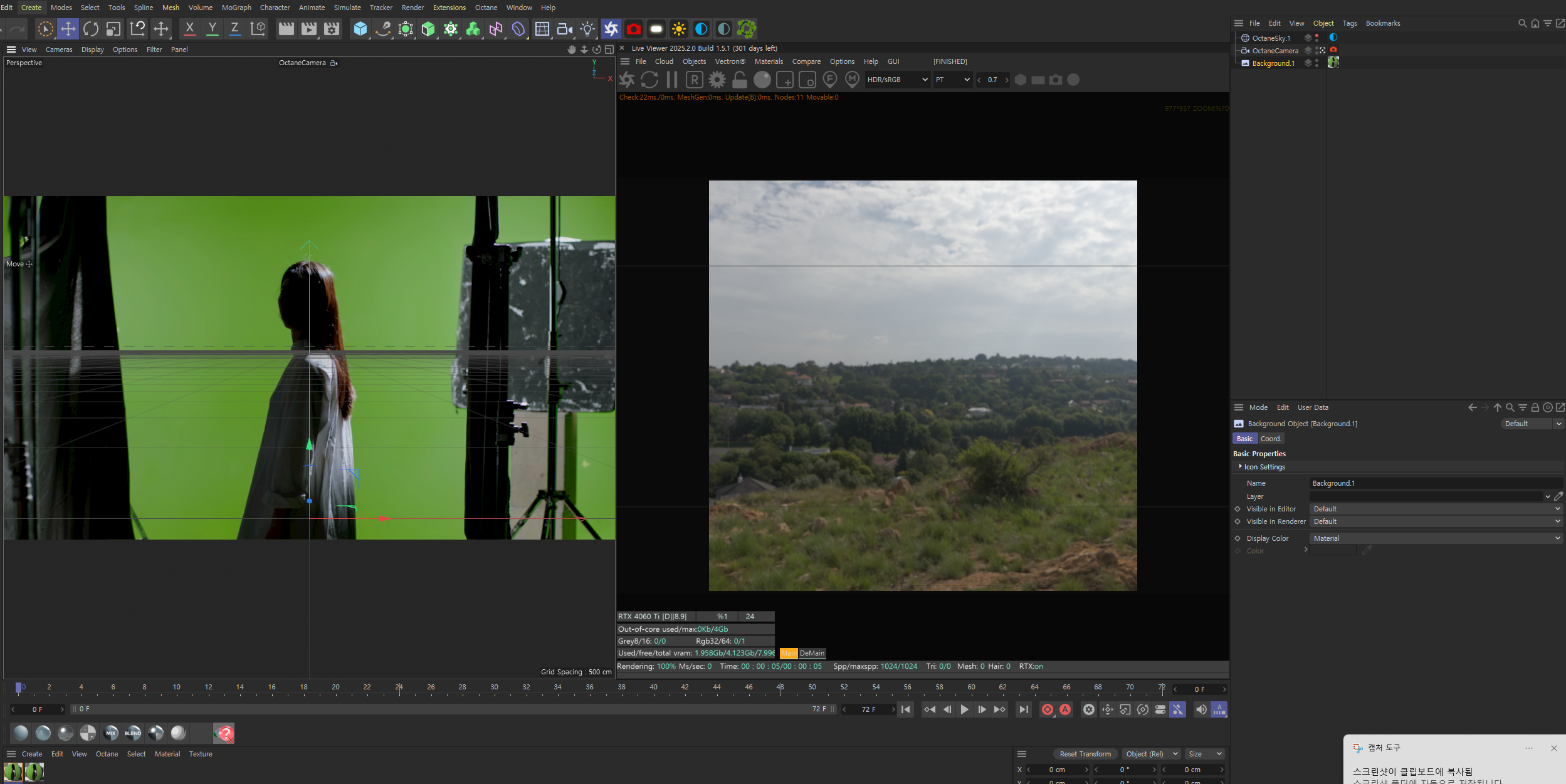The image size is (1566, 784).
Task: Select OctaneCamera in Object Manager
Action: (x=1275, y=51)
